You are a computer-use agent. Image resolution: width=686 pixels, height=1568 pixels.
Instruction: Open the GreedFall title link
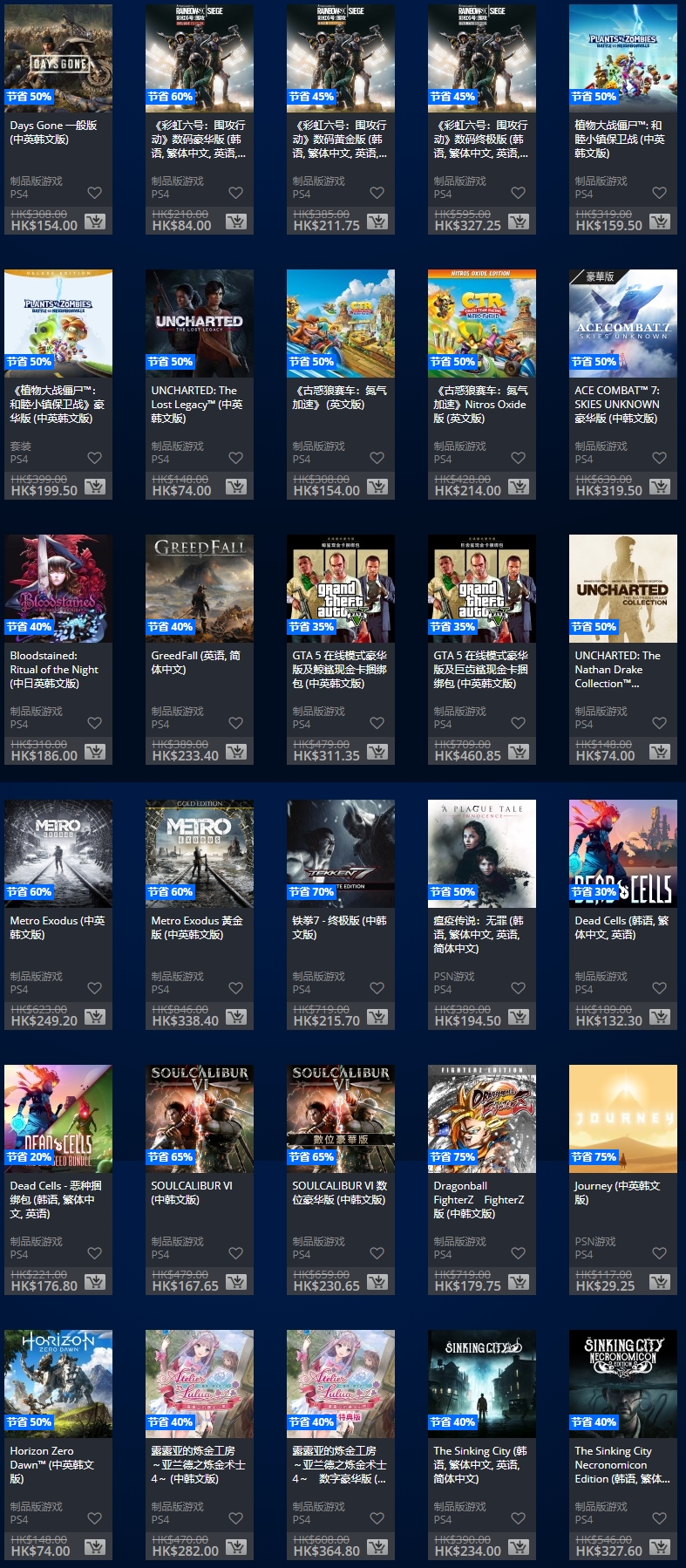pyautogui.click(x=195, y=662)
